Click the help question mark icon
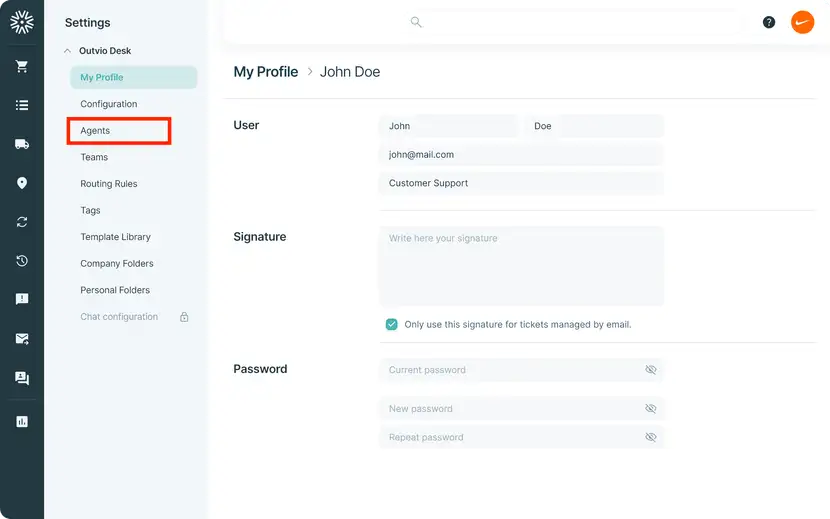 (x=769, y=22)
